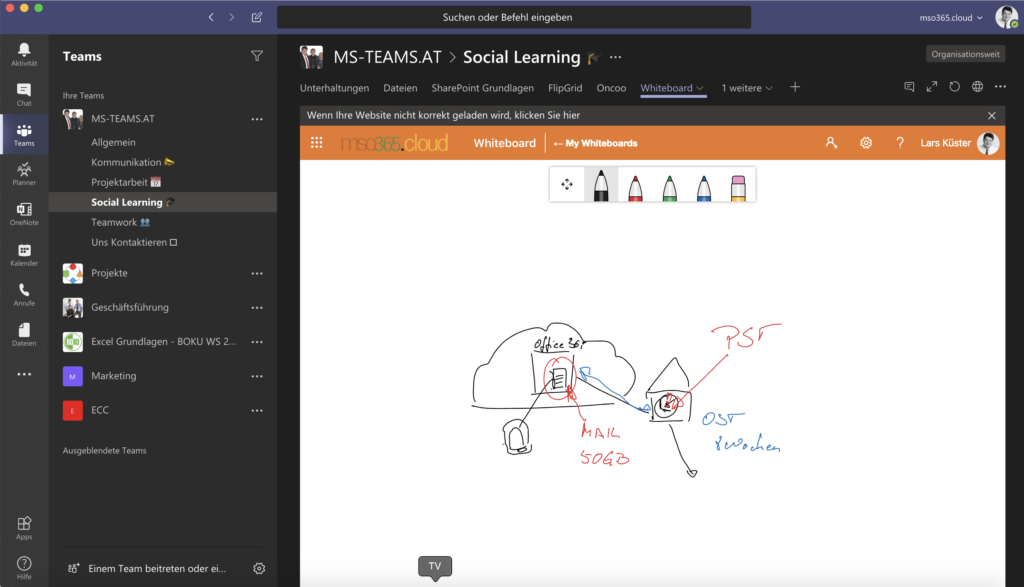Expand Ausgeblendete Teams section
Image resolution: width=1024 pixels, height=587 pixels.
104,451
